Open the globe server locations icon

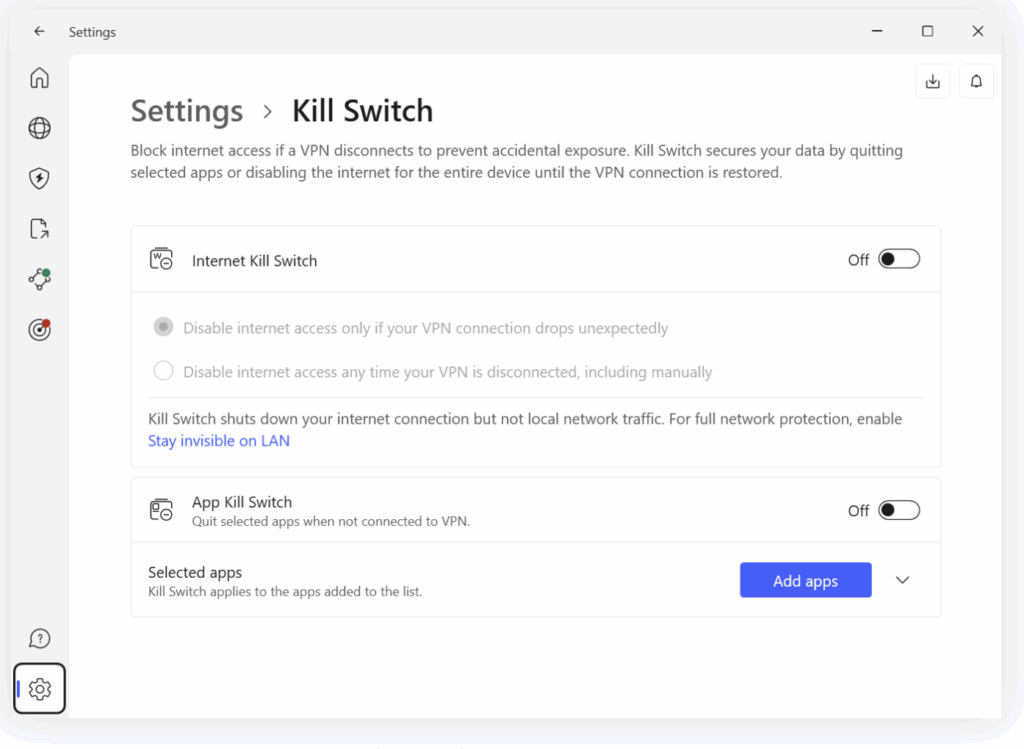[x=39, y=128]
